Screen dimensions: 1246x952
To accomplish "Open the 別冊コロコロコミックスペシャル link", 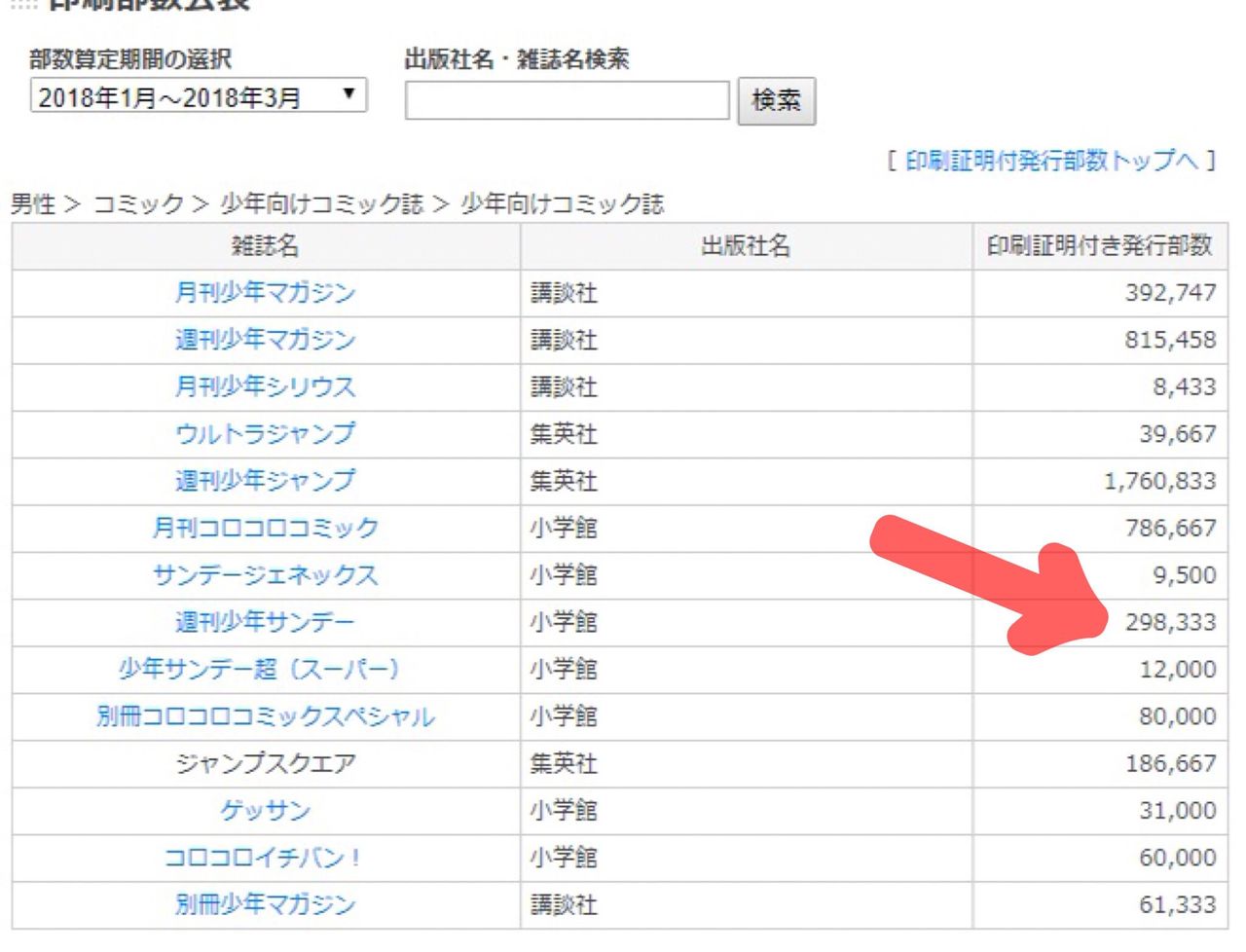I will point(265,716).
